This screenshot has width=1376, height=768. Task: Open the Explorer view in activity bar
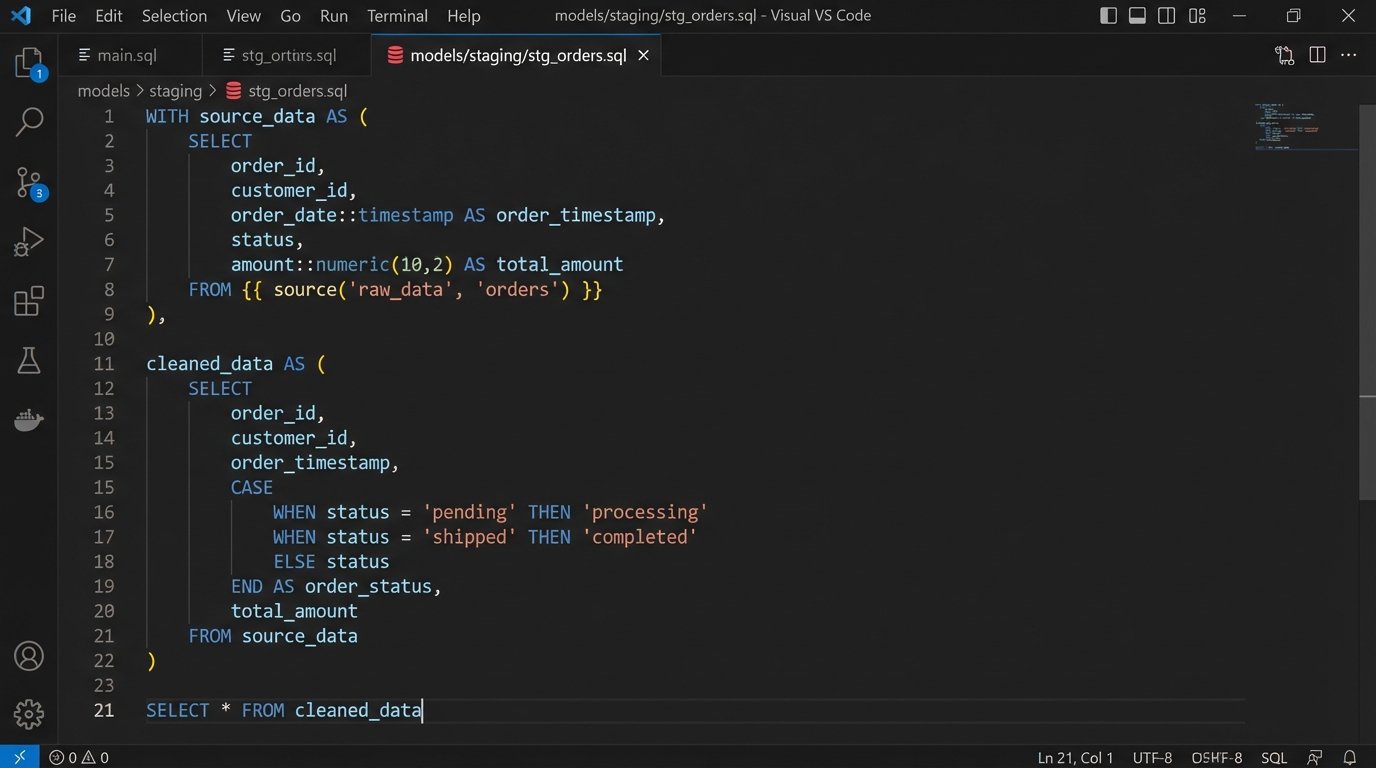coord(29,63)
